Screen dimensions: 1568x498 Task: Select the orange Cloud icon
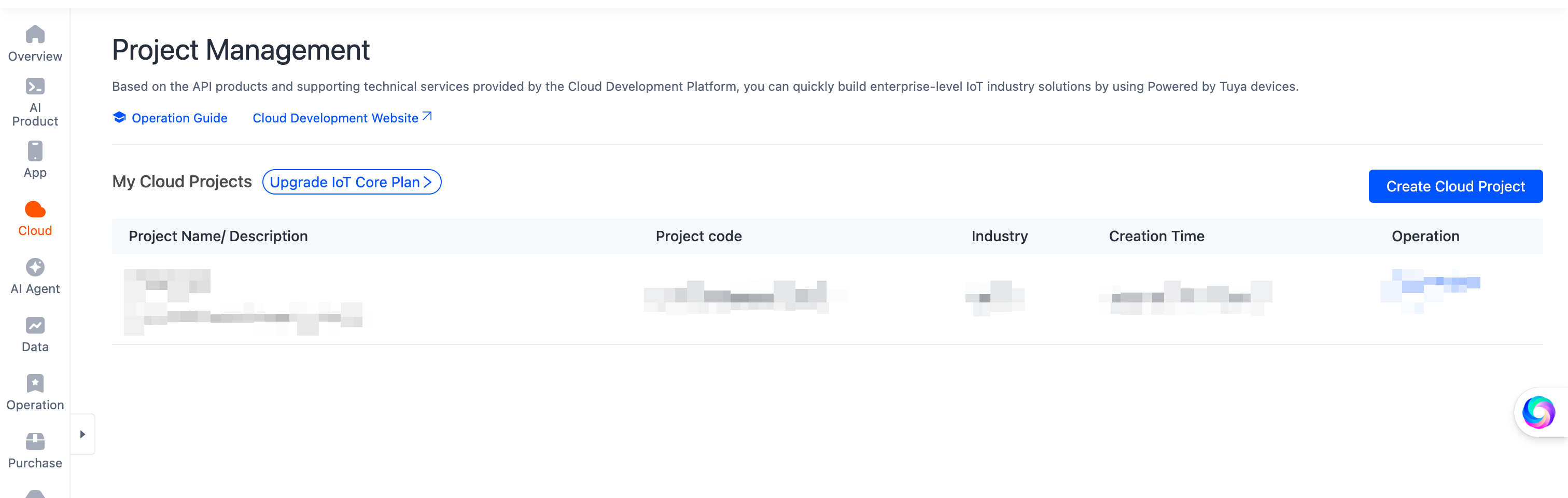point(35,210)
